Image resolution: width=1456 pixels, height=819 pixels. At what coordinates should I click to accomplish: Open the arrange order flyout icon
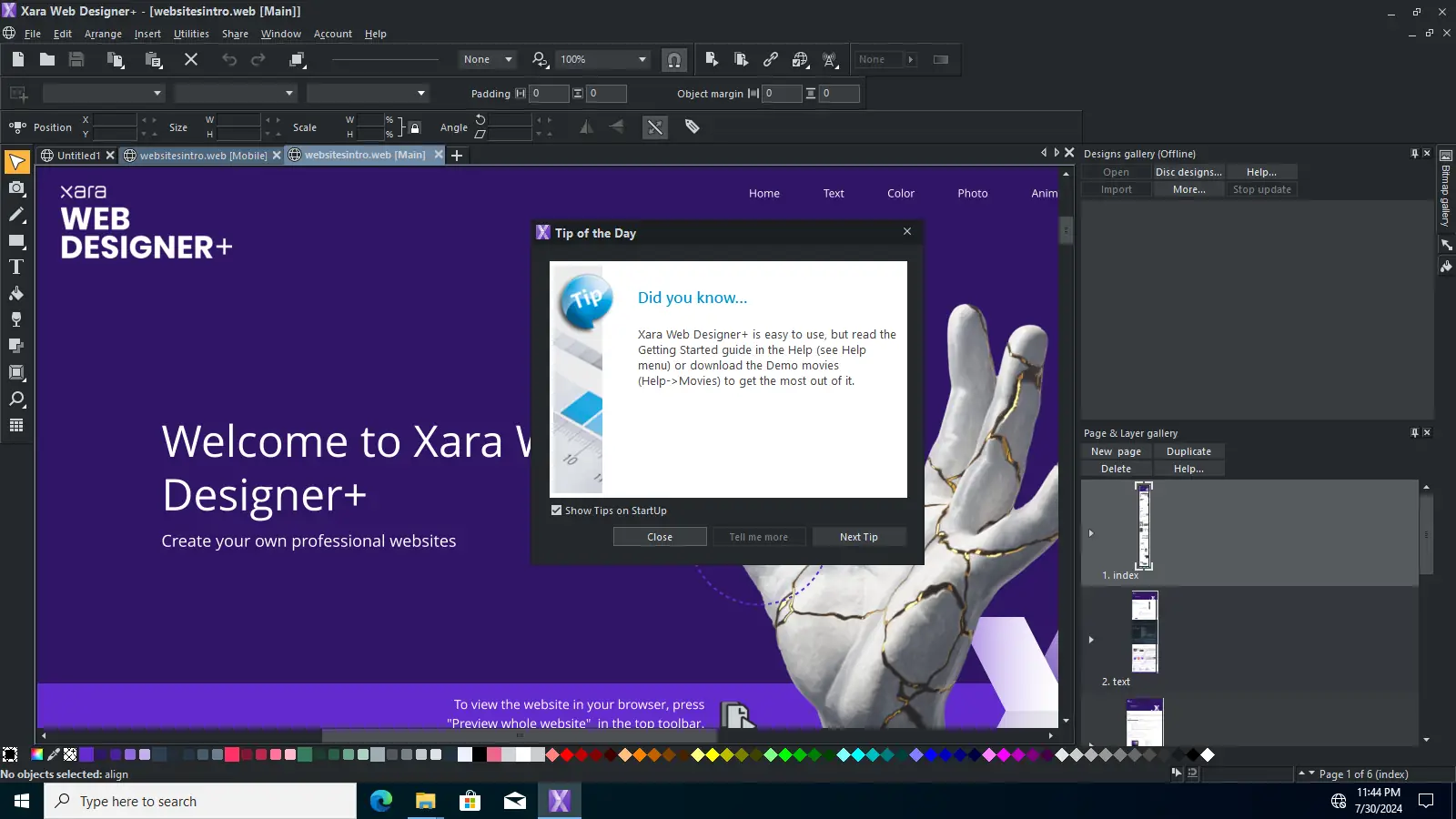[x=298, y=59]
